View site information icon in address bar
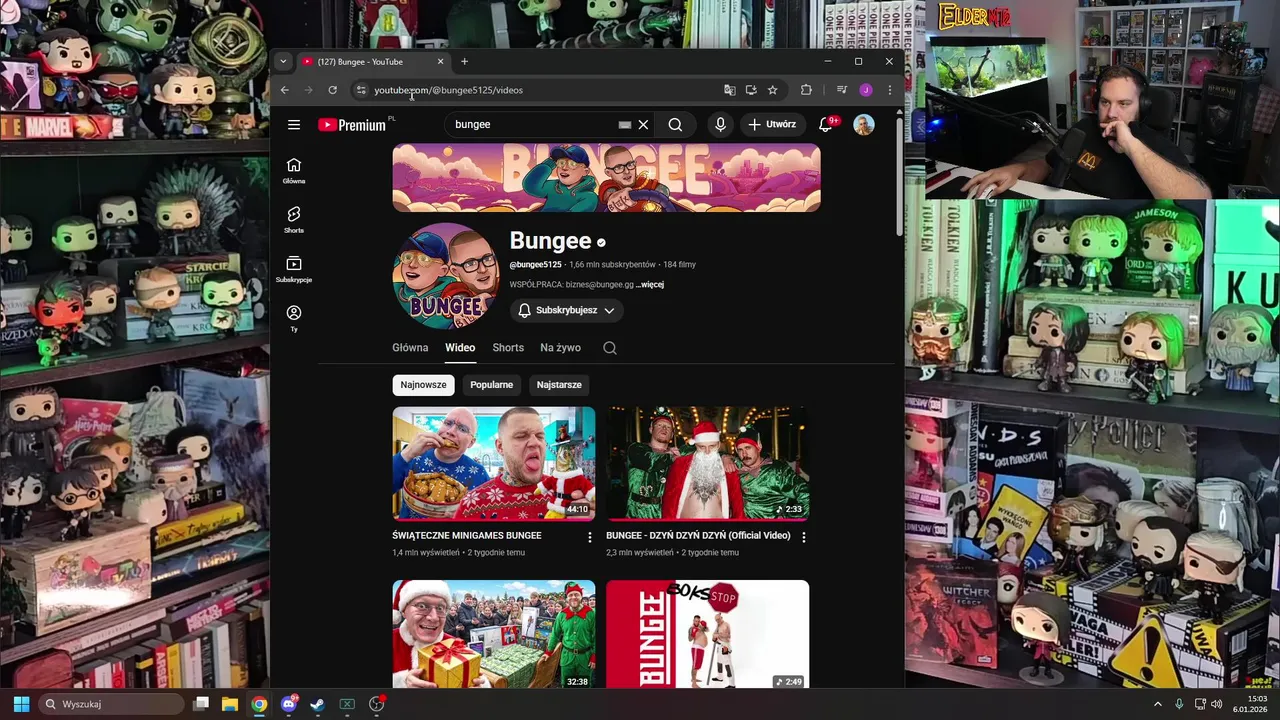 361,90
